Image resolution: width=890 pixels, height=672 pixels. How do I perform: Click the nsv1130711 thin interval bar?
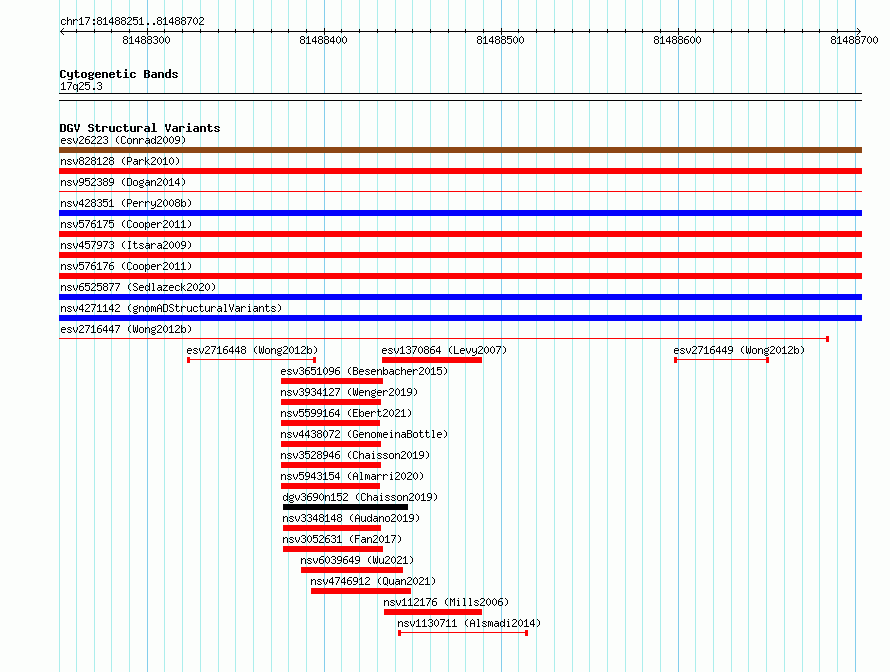pos(463,633)
